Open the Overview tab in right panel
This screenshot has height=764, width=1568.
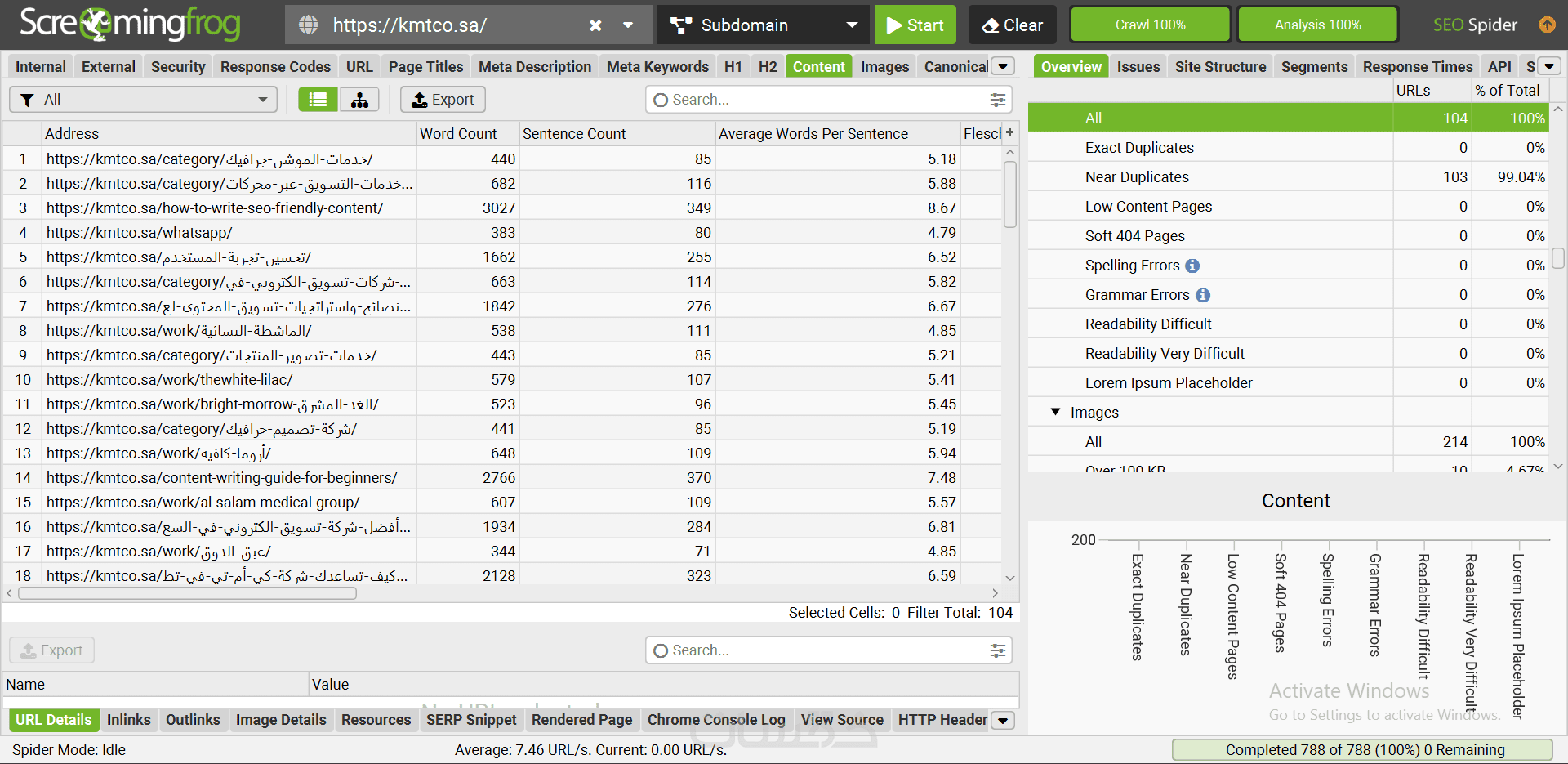(1071, 66)
